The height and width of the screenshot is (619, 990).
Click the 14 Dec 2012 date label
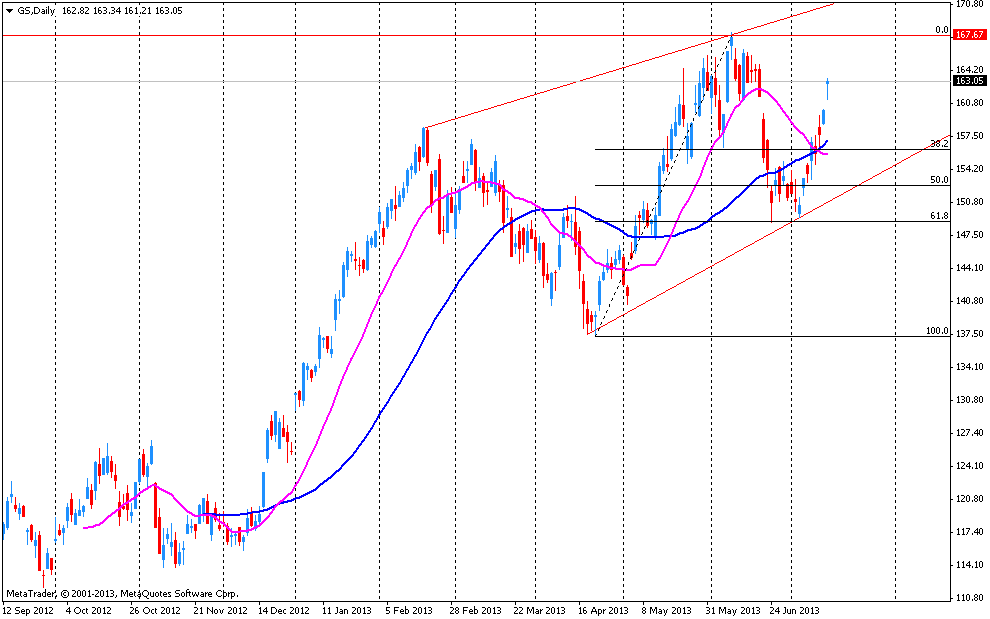[x=283, y=611]
